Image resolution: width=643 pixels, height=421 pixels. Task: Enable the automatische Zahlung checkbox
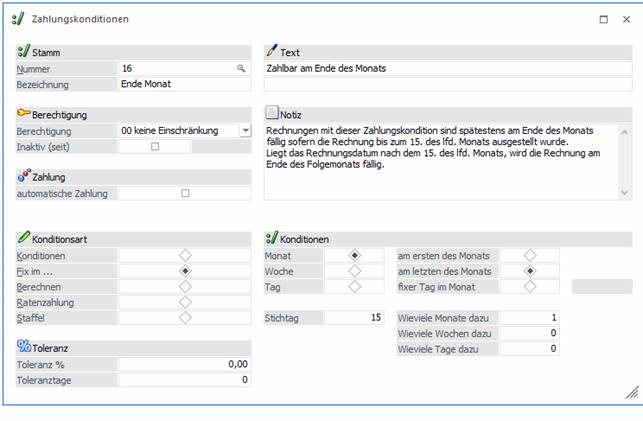[185, 193]
